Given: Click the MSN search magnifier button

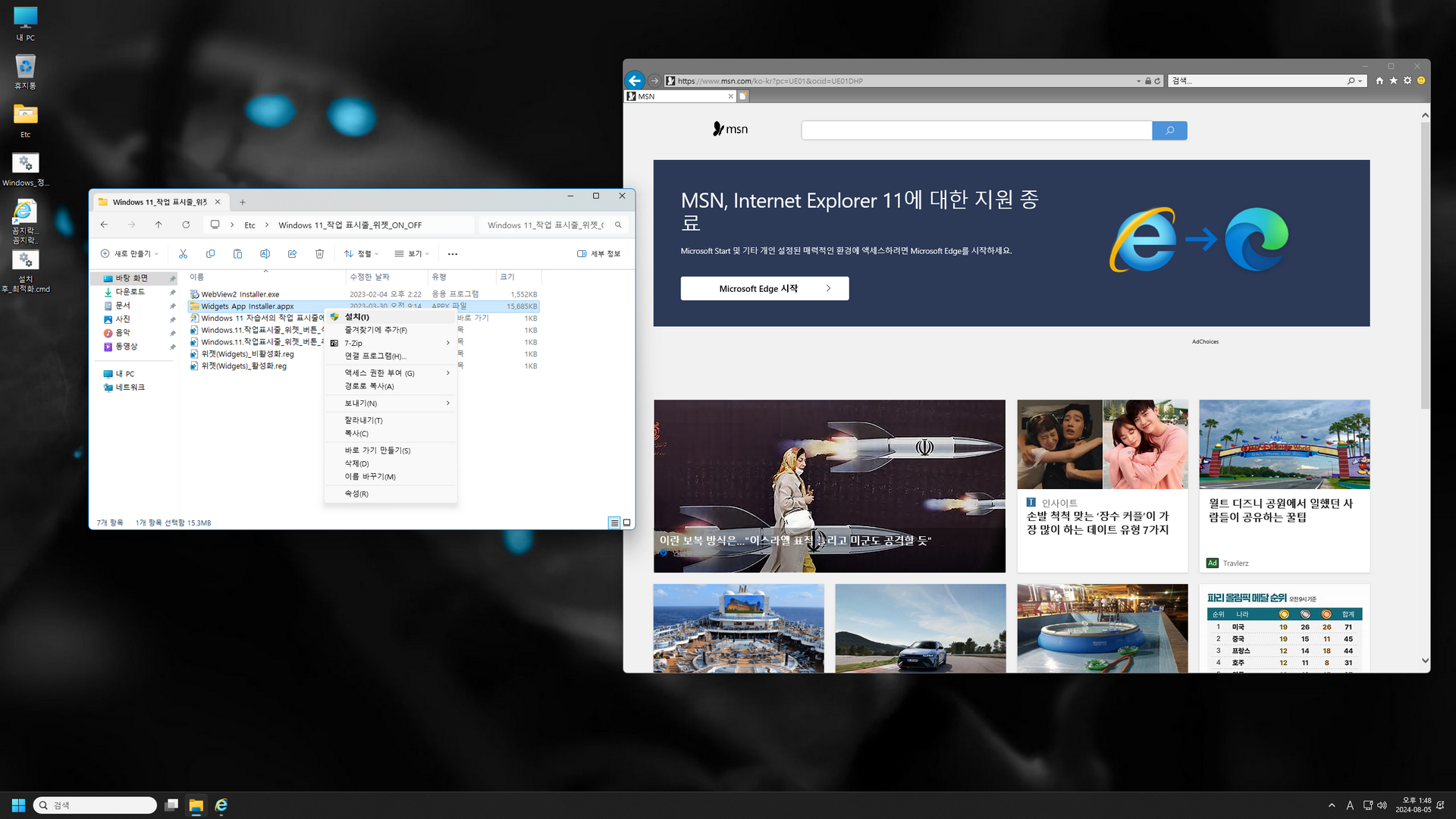Looking at the screenshot, I should pyautogui.click(x=1169, y=130).
